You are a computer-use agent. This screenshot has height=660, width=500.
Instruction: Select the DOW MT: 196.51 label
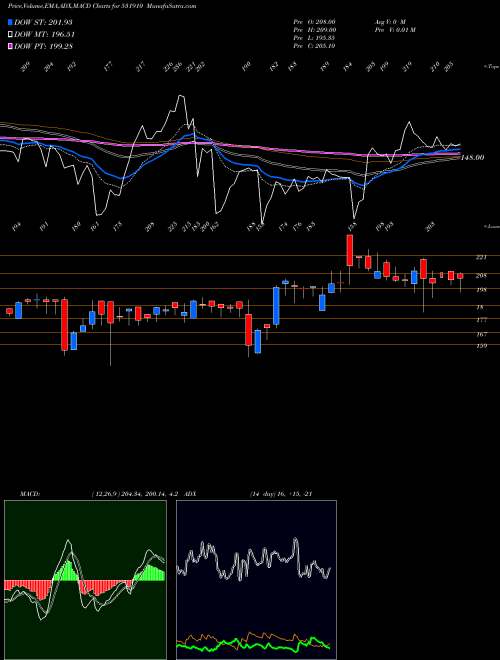(x=44, y=35)
